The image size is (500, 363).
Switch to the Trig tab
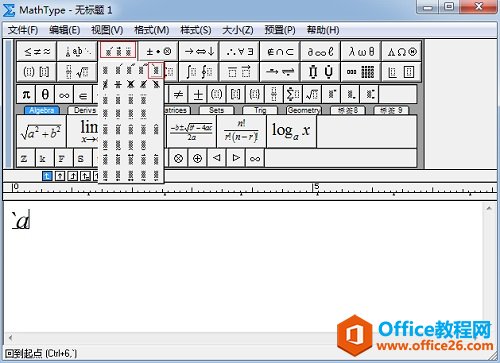pos(260,110)
